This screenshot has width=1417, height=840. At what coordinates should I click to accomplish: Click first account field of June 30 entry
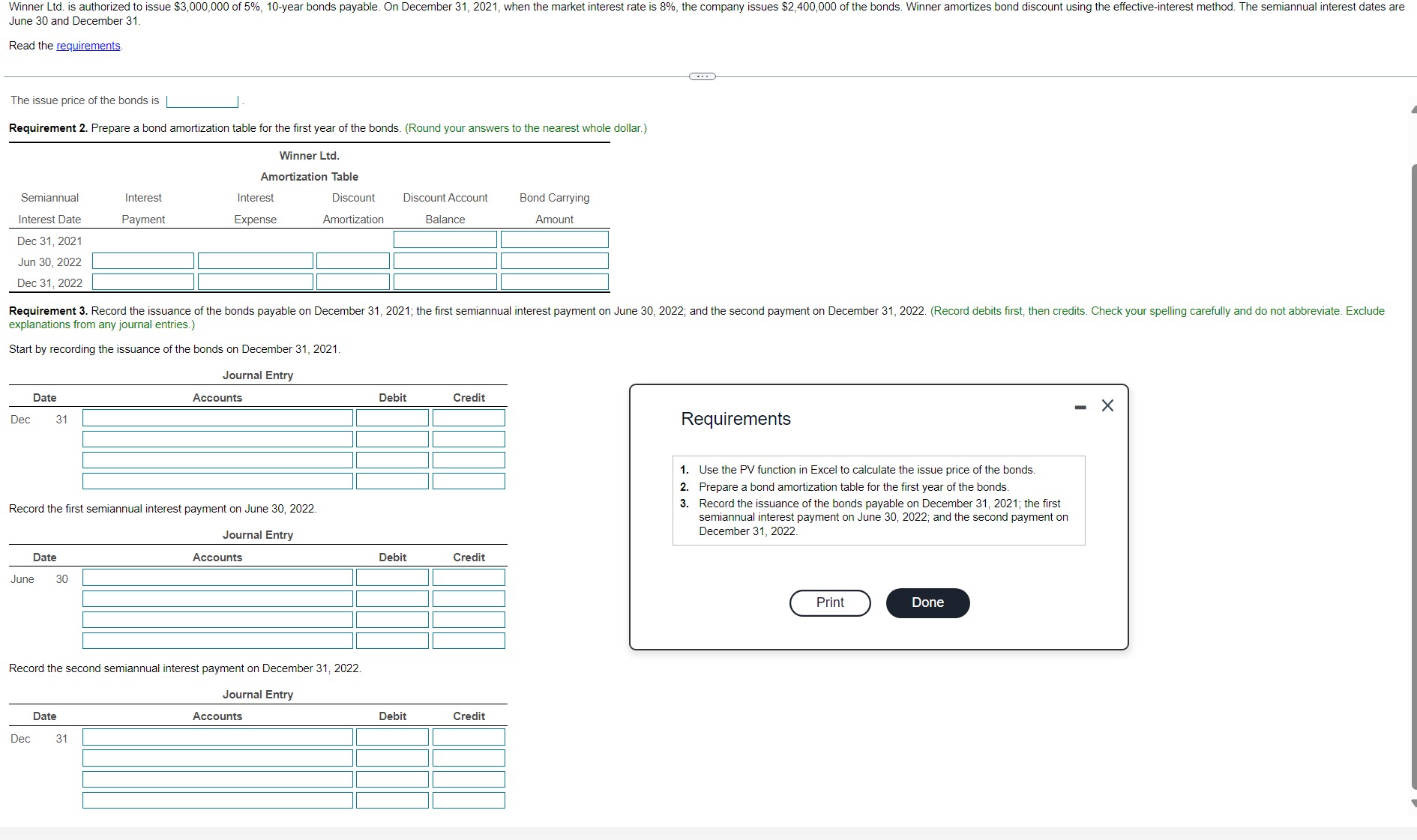click(x=217, y=578)
